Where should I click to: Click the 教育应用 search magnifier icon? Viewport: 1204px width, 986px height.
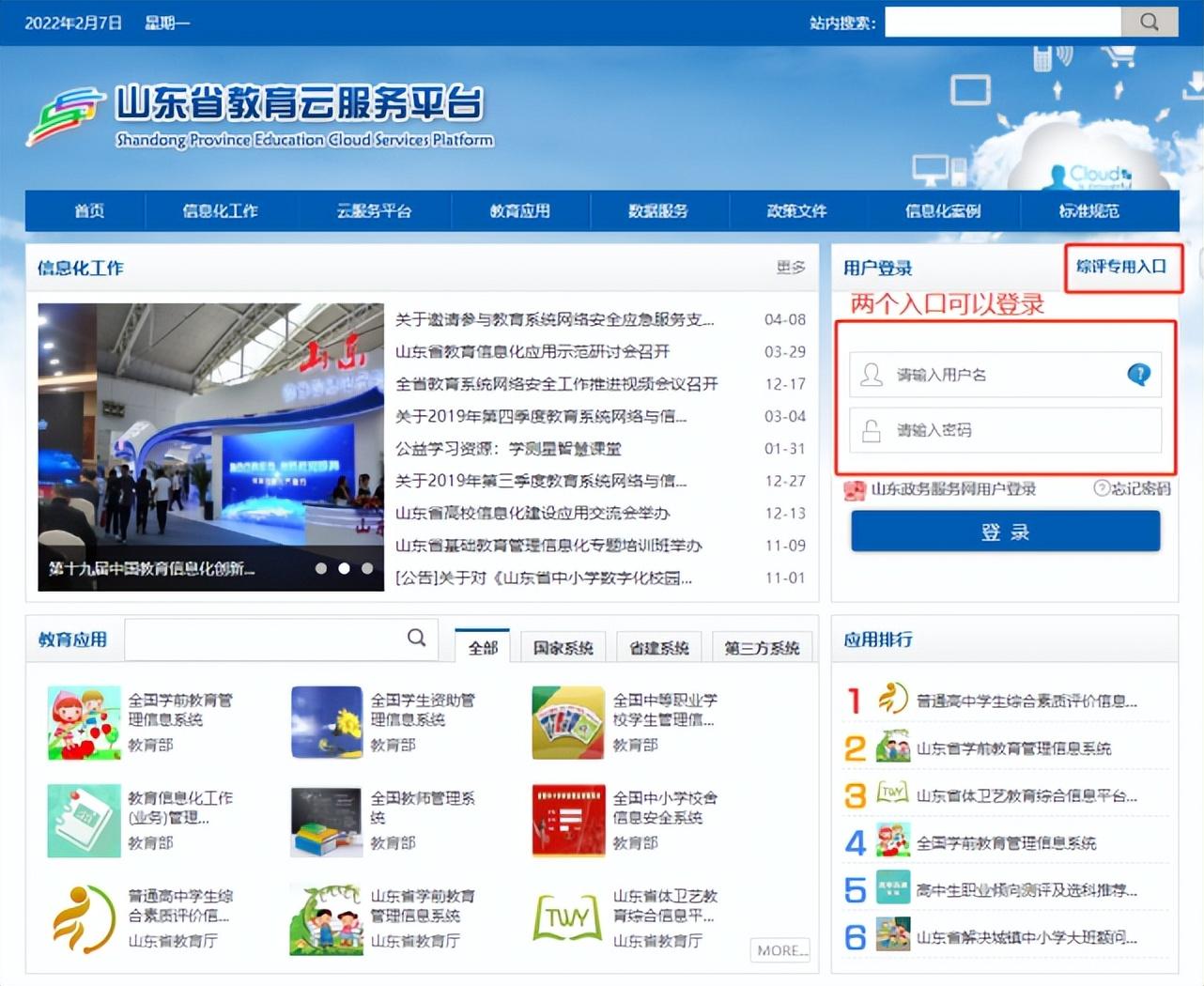[417, 639]
